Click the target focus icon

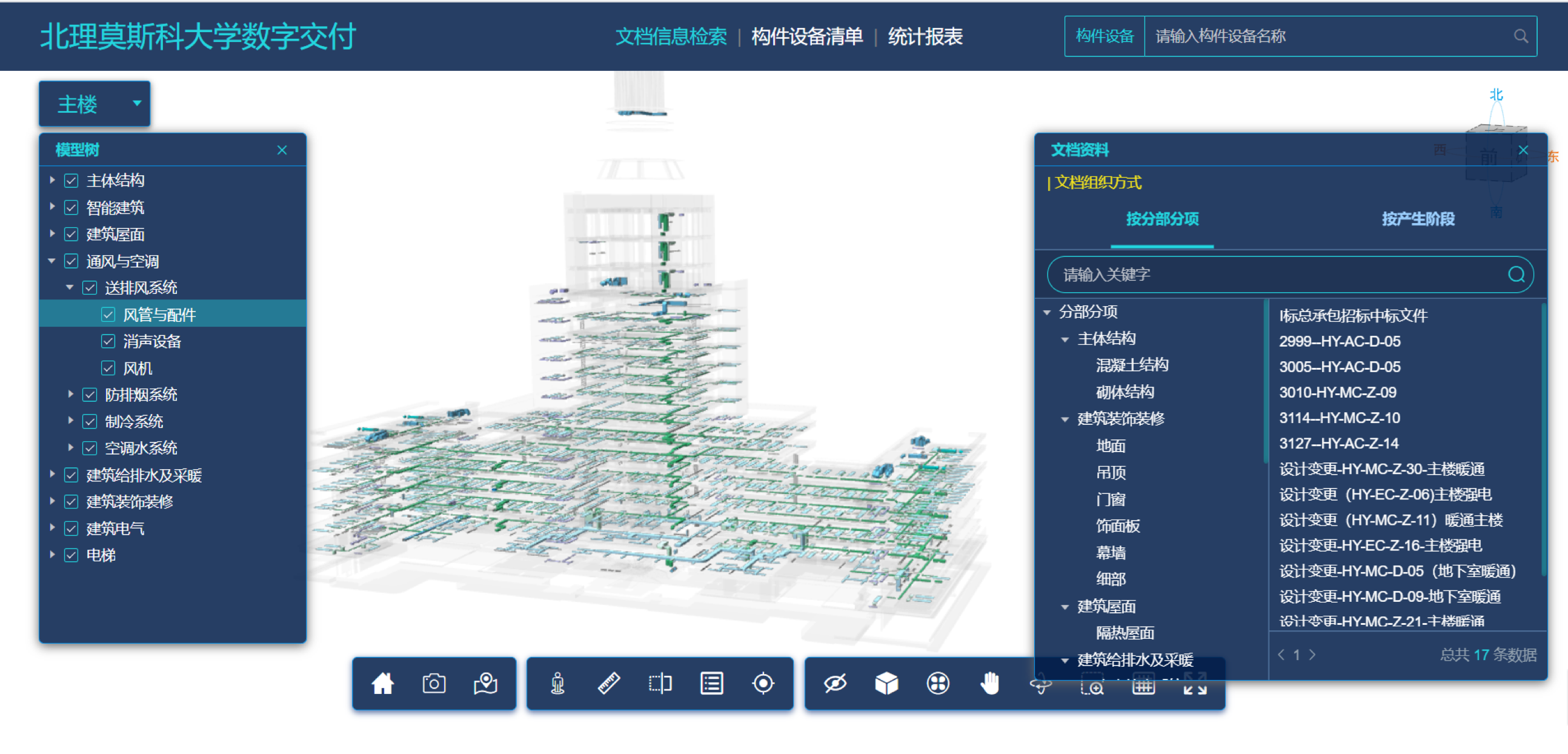[763, 684]
